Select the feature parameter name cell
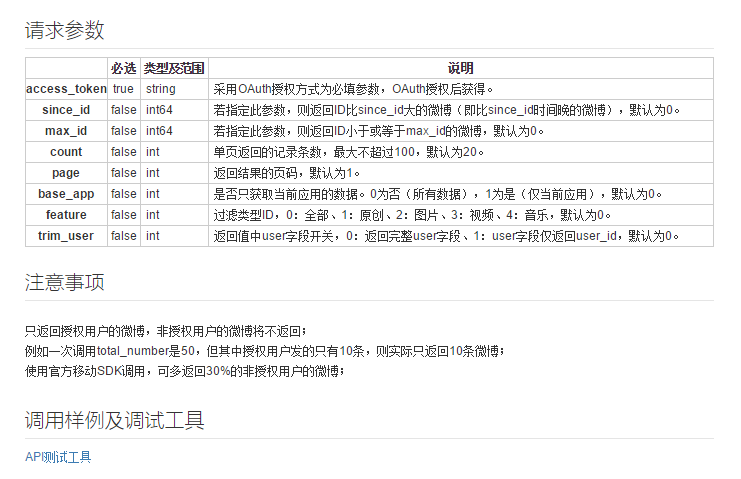 pyautogui.click(x=66, y=215)
